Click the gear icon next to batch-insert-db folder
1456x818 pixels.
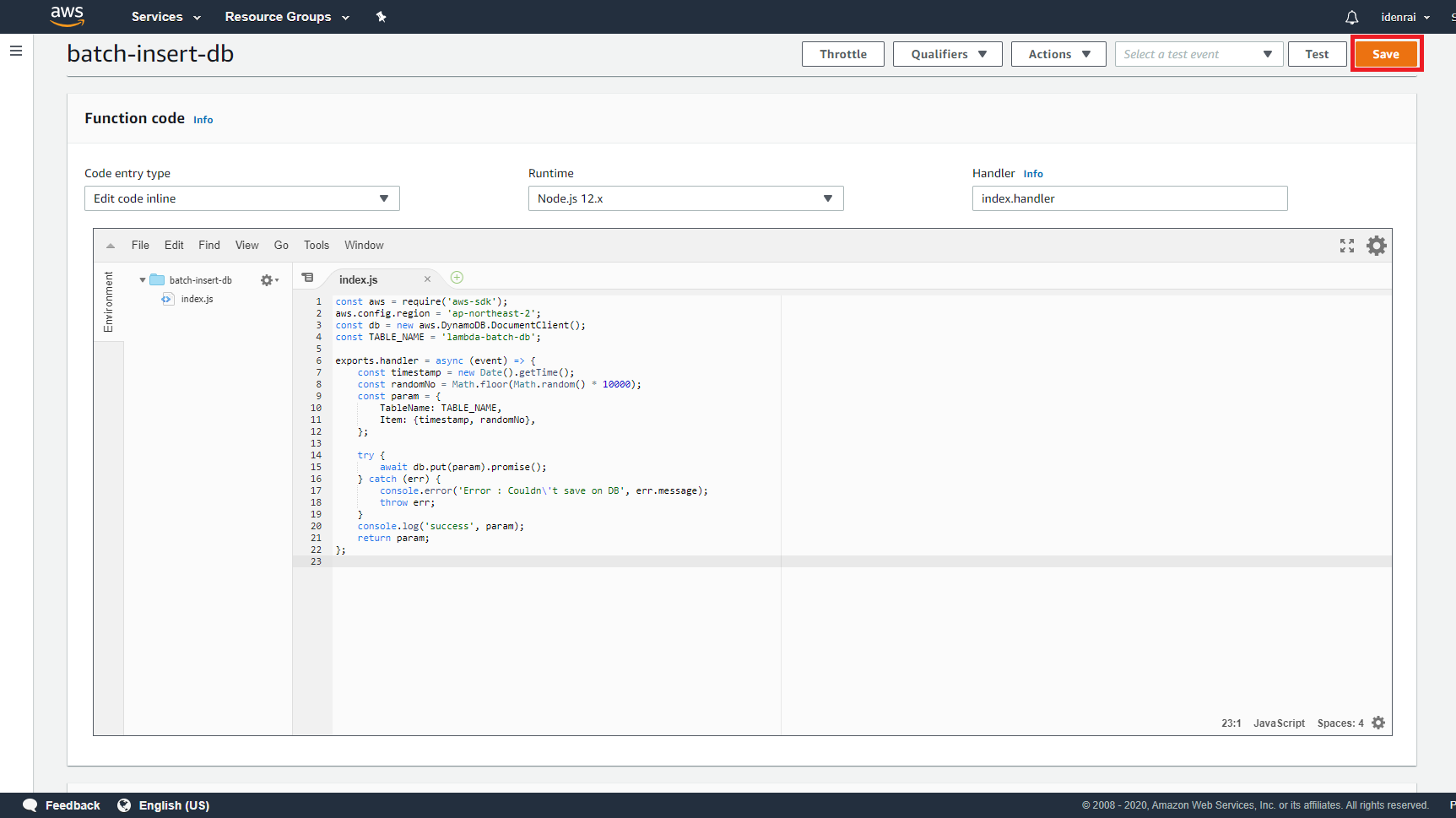(x=266, y=279)
